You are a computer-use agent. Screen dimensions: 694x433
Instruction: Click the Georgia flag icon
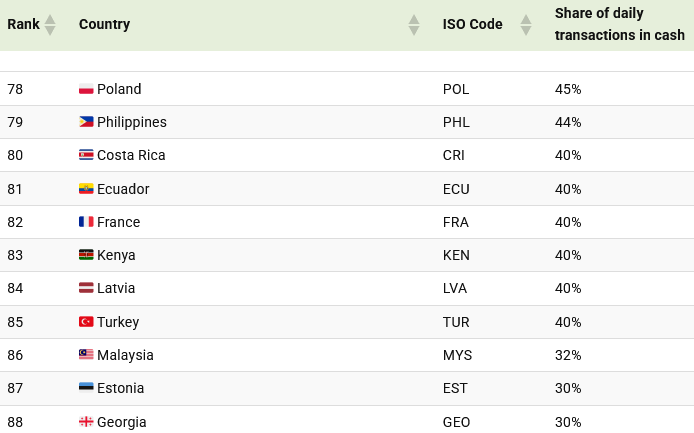[86, 422]
